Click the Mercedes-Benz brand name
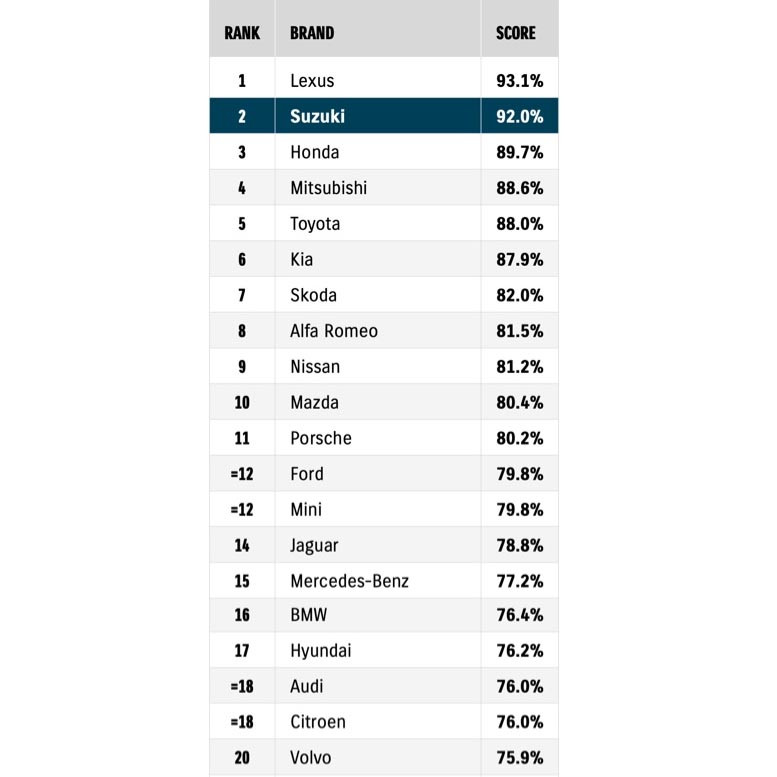The width and height of the screenshot is (777, 777). [x=349, y=581]
